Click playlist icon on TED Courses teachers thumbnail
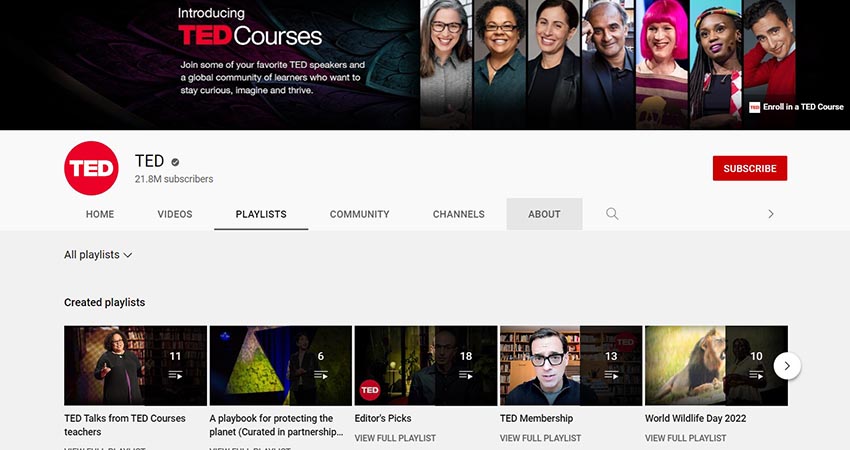The width and height of the screenshot is (850, 450). pyautogui.click(x=175, y=375)
